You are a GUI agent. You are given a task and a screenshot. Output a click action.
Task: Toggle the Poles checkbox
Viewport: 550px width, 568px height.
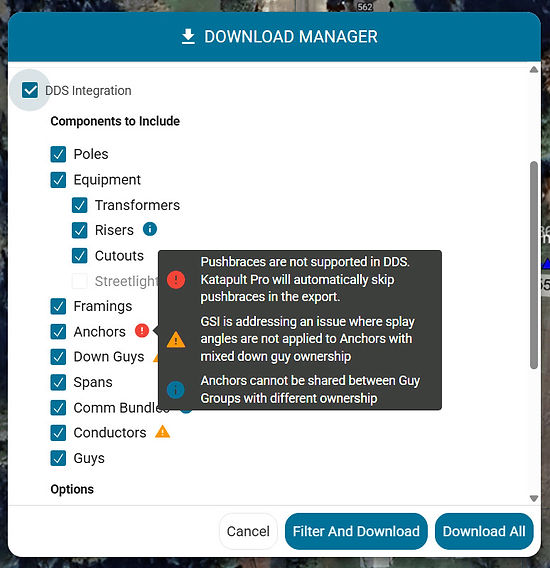click(58, 154)
